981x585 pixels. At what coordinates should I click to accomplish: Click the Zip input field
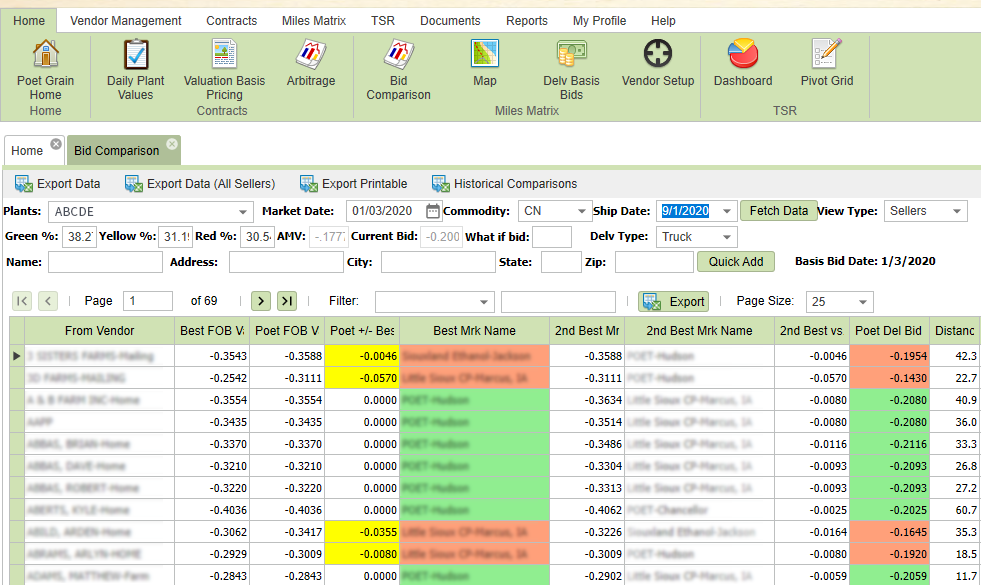(x=654, y=262)
